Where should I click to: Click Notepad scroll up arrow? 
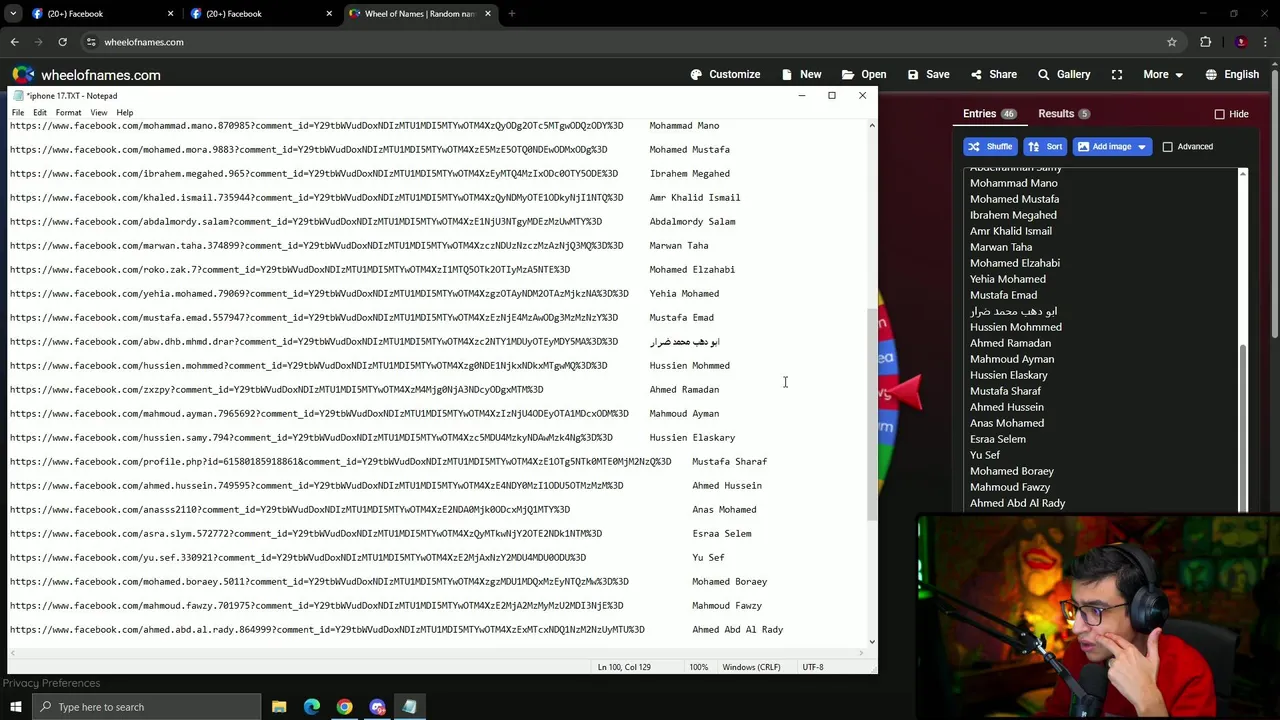872,125
